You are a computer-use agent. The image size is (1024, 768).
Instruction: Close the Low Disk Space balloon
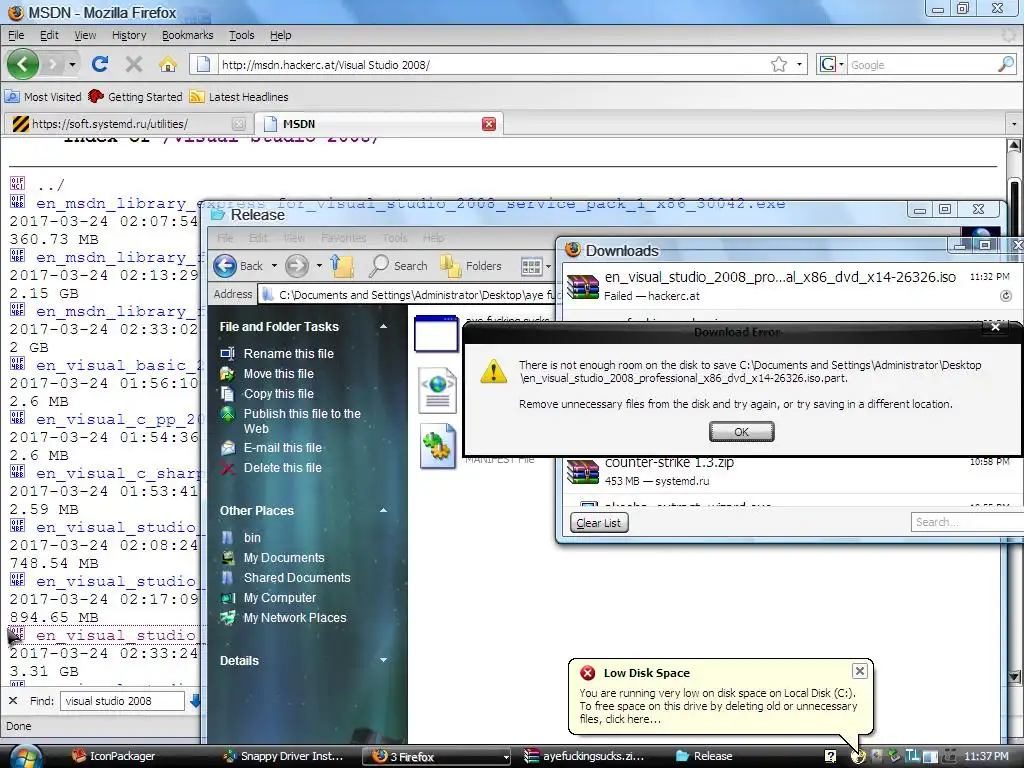tap(859, 671)
